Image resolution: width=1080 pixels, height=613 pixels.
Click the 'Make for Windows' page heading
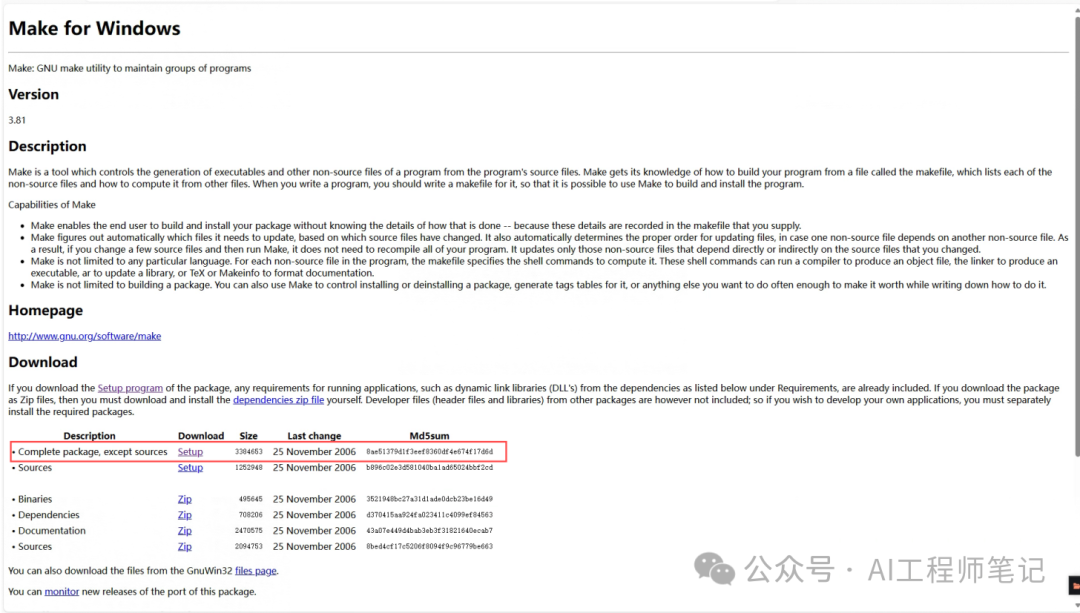pyautogui.click(x=94, y=28)
